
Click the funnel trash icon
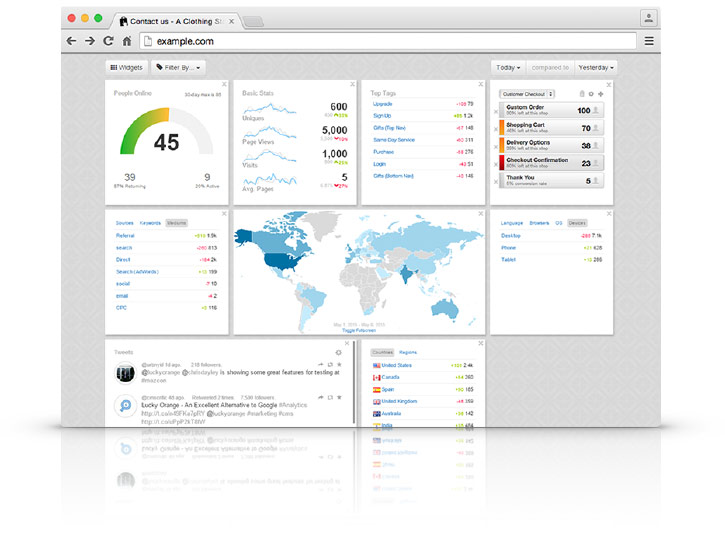582,94
